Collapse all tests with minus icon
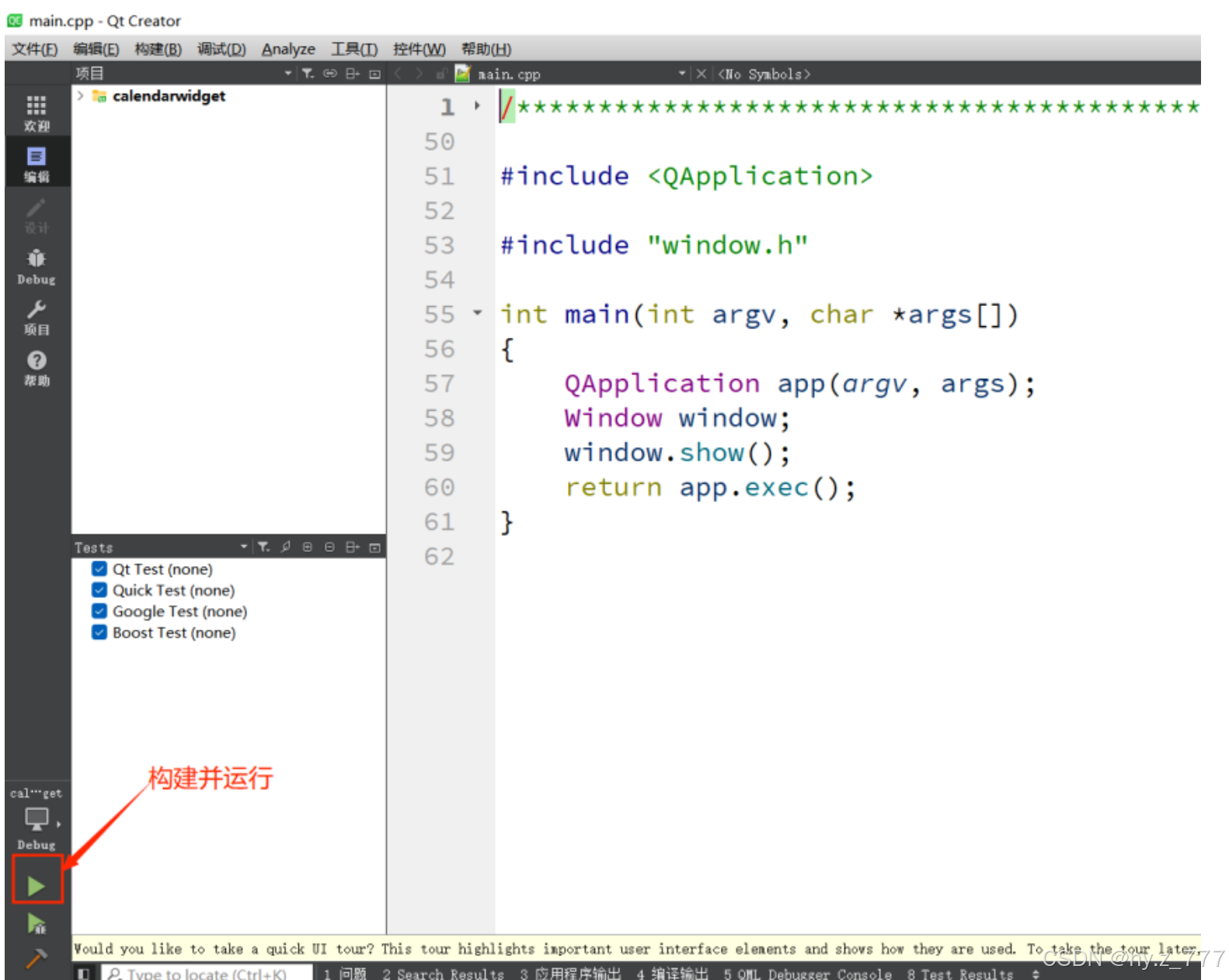Image resolution: width=1229 pixels, height=980 pixels. pyautogui.click(x=329, y=547)
